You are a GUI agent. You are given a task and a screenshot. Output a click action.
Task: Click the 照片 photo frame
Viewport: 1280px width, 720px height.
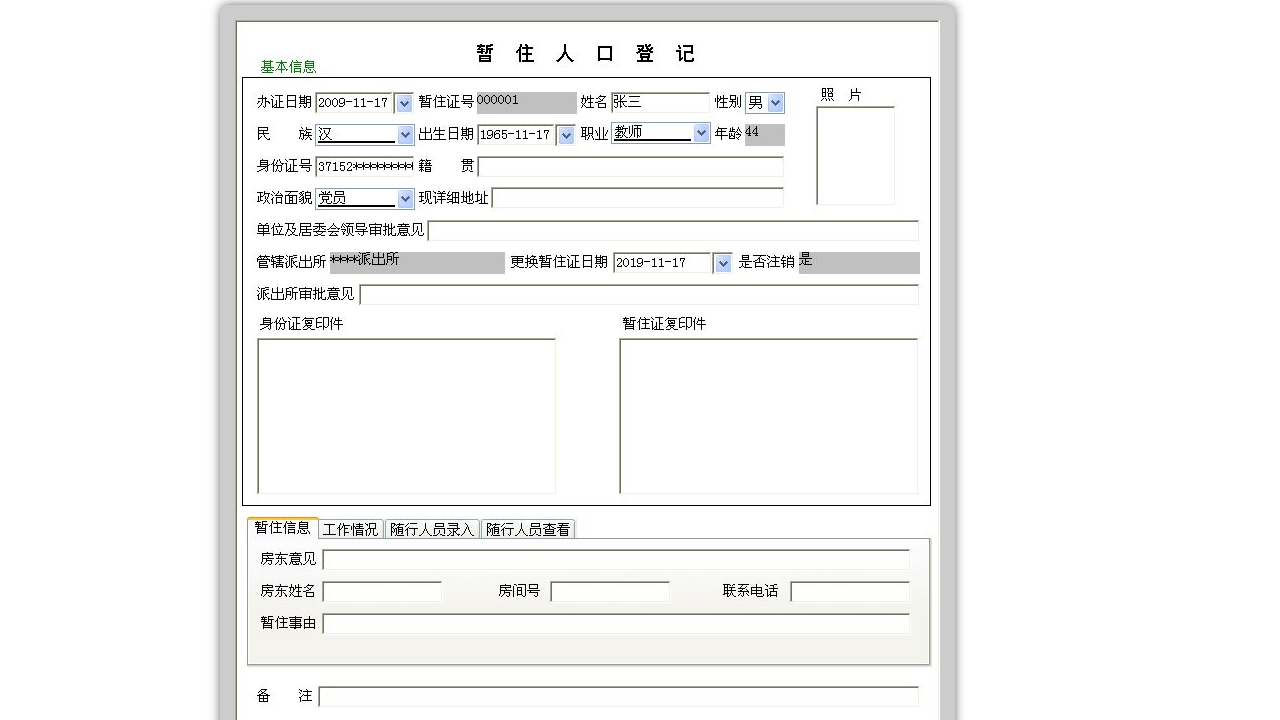click(x=855, y=155)
